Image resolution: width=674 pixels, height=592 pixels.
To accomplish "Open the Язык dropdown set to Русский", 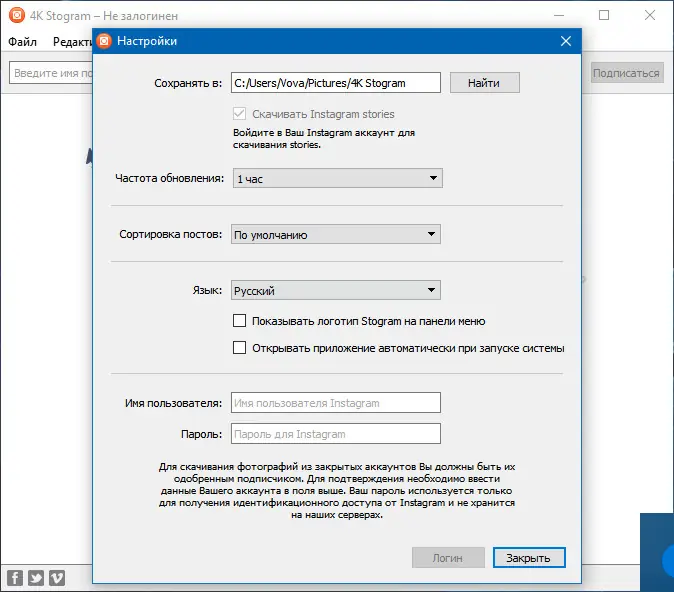I will coord(336,290).
